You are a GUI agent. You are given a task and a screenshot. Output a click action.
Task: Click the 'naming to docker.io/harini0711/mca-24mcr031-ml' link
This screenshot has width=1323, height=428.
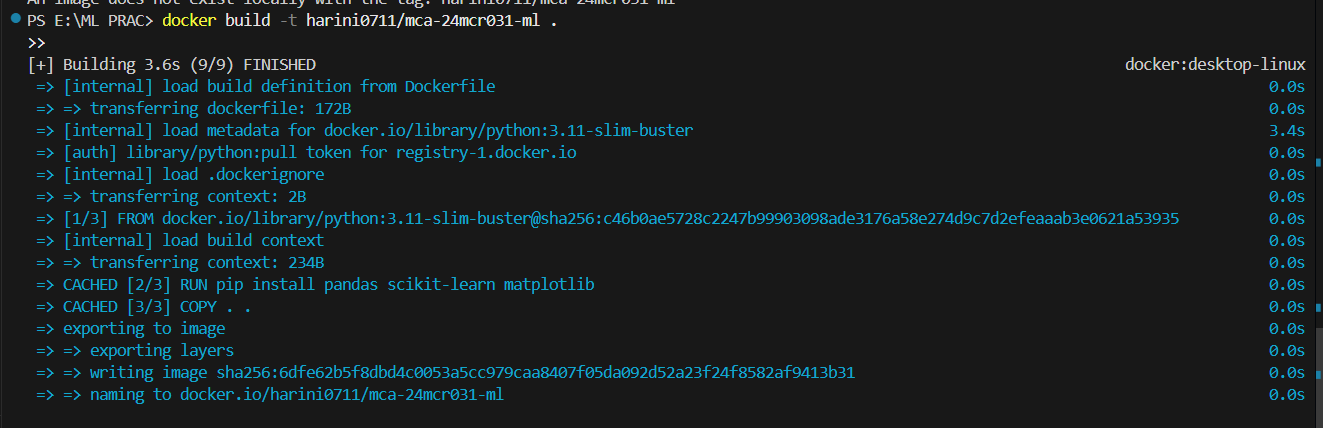click(297, 395)
